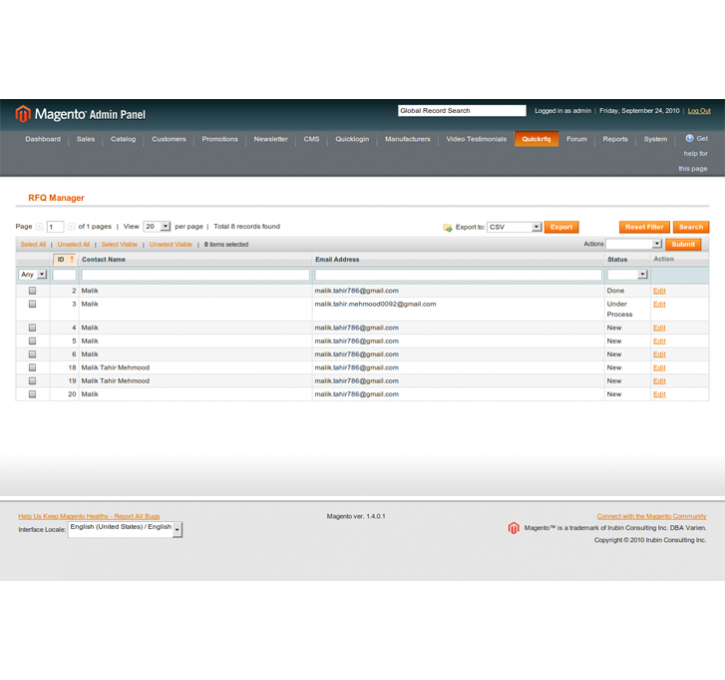
Task: Open the Quicklogin menu
Action: [352, 139]
